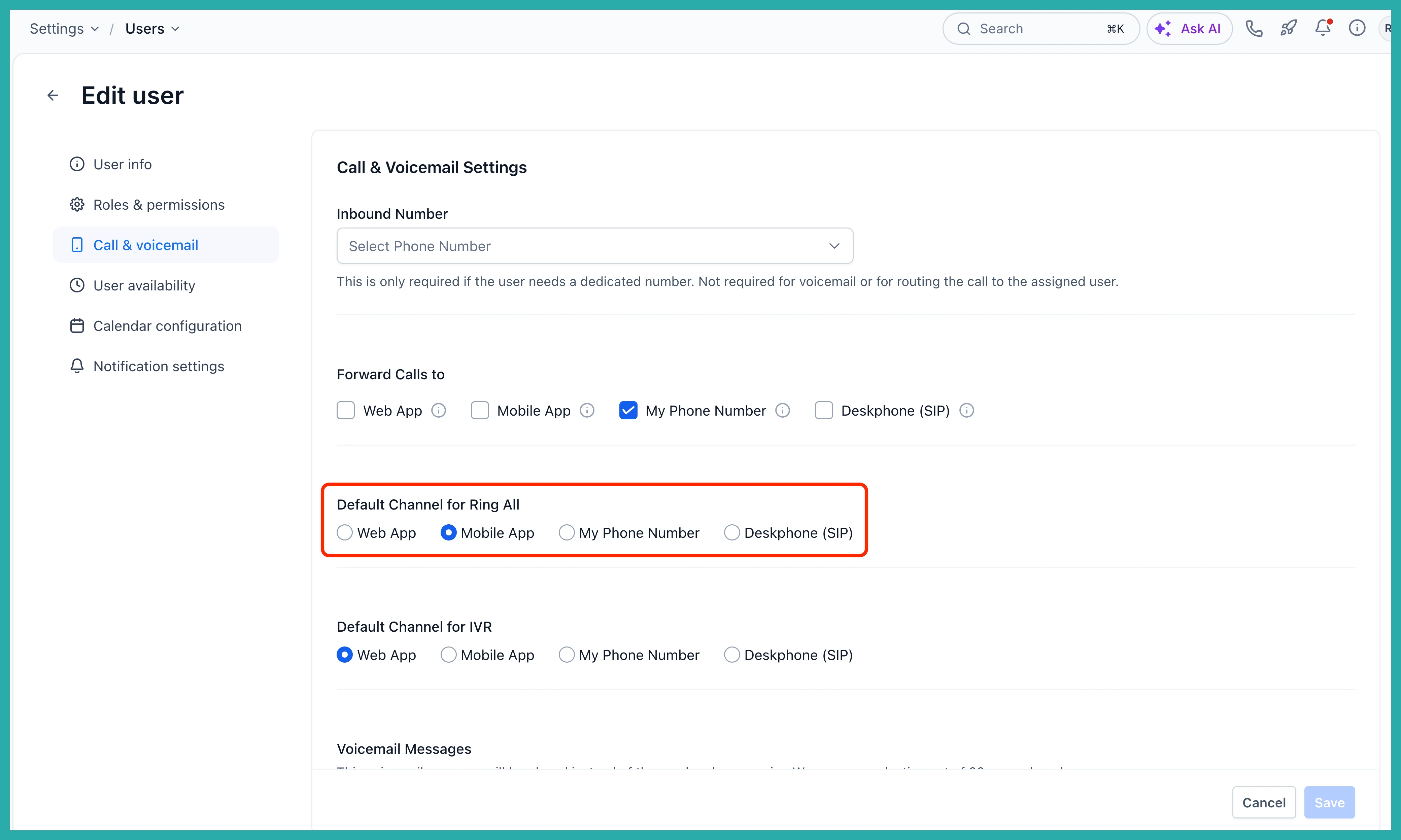Select Web App radio for IVR
1401x840 pixels.
click(x=344, y=655)
